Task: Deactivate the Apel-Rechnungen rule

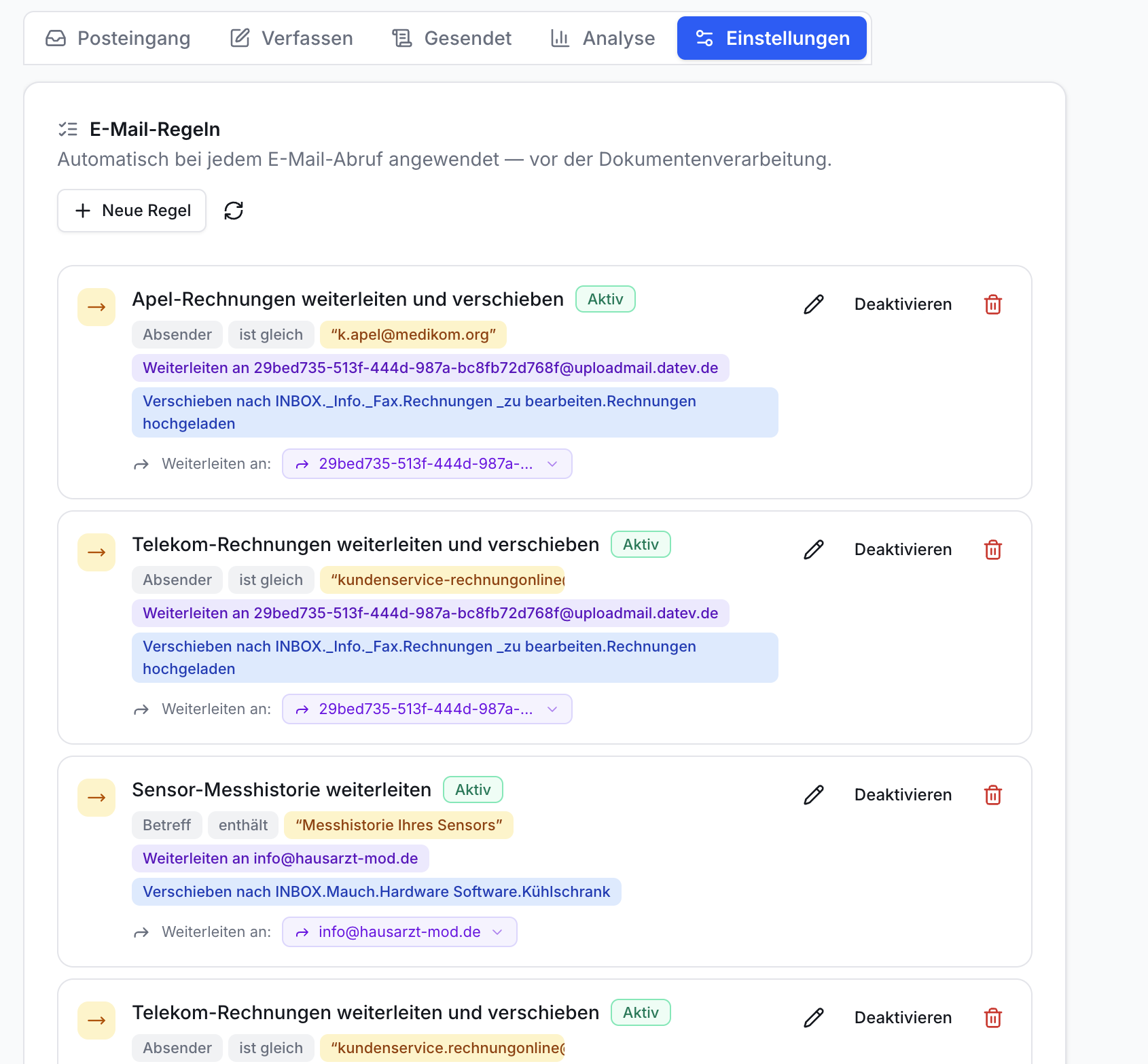Action: (x=903, y=304)
